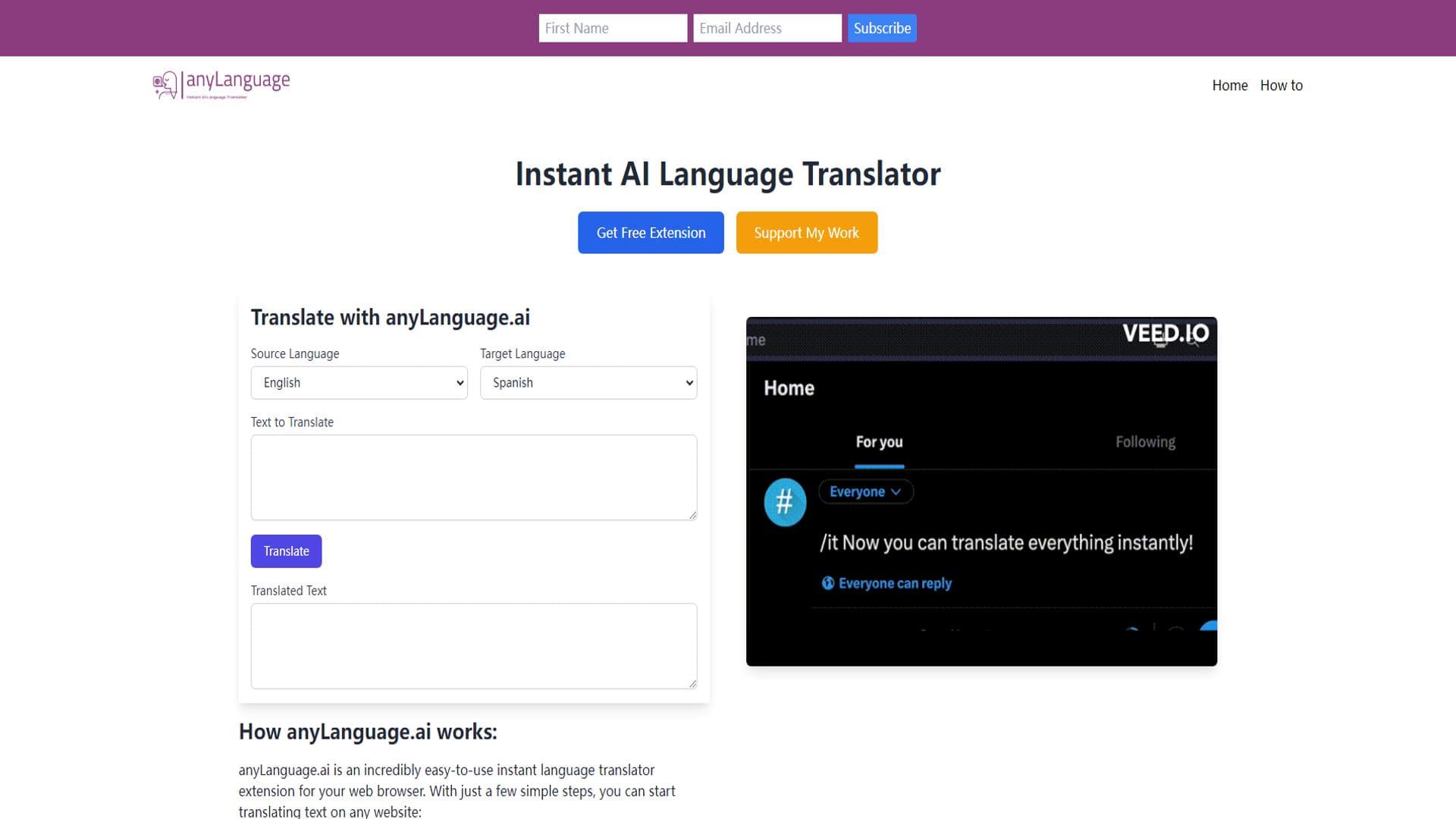
Task: Click the Translated Text output box
Action: (x=473, y=646)
